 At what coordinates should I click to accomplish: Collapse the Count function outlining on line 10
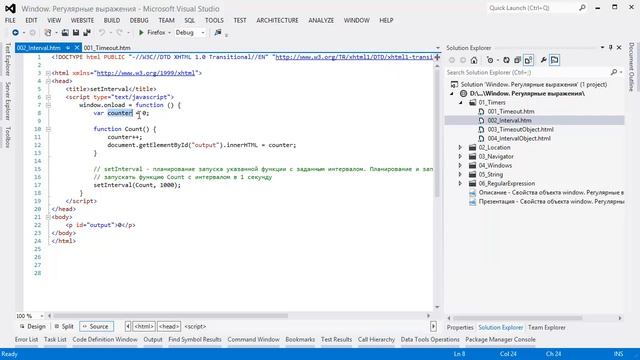[48, 129]
